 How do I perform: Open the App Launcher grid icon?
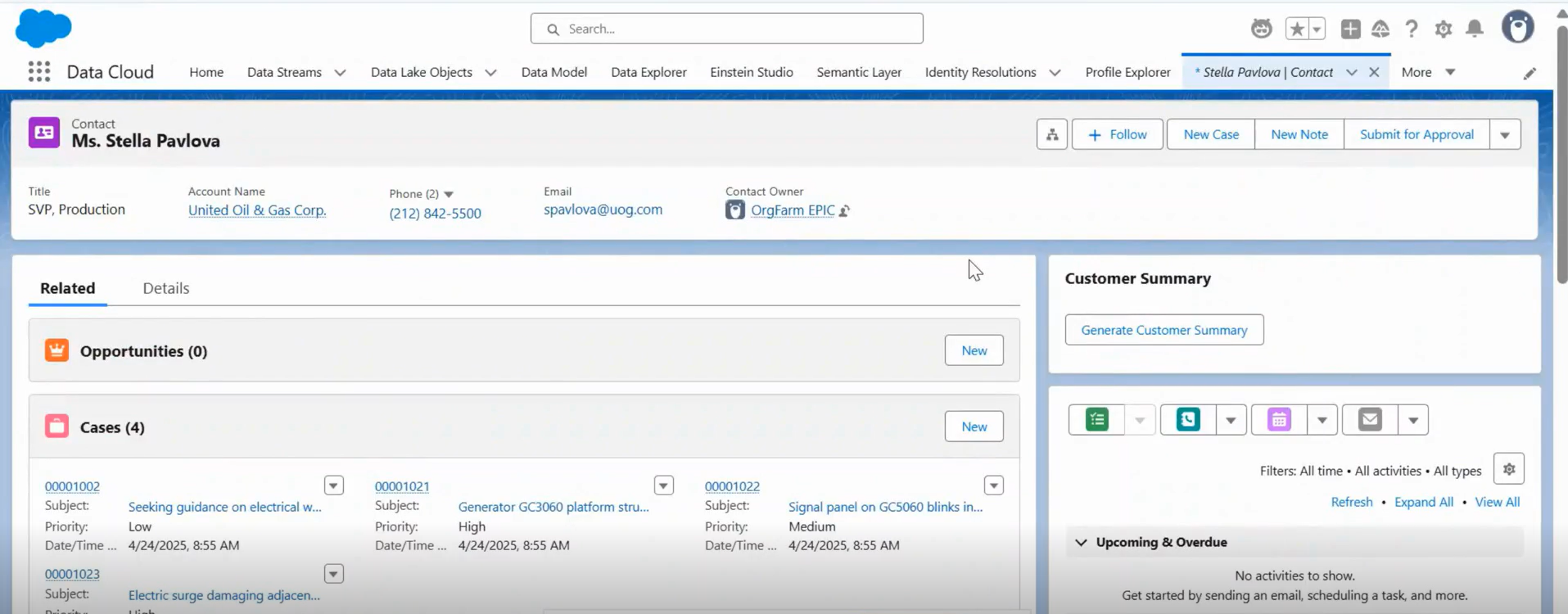coord(38,72)
